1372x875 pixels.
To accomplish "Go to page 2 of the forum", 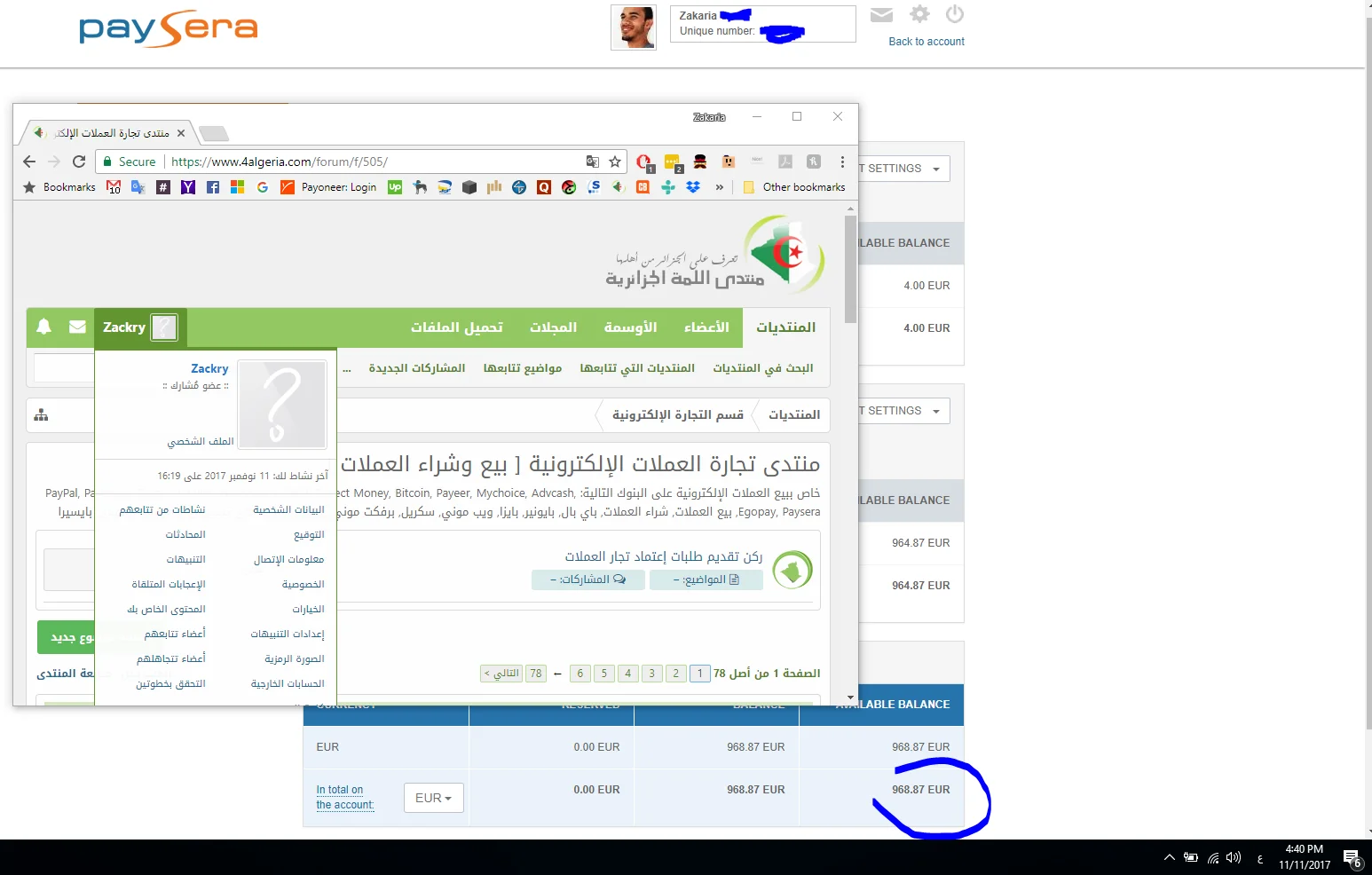I will tap(675, 674).
